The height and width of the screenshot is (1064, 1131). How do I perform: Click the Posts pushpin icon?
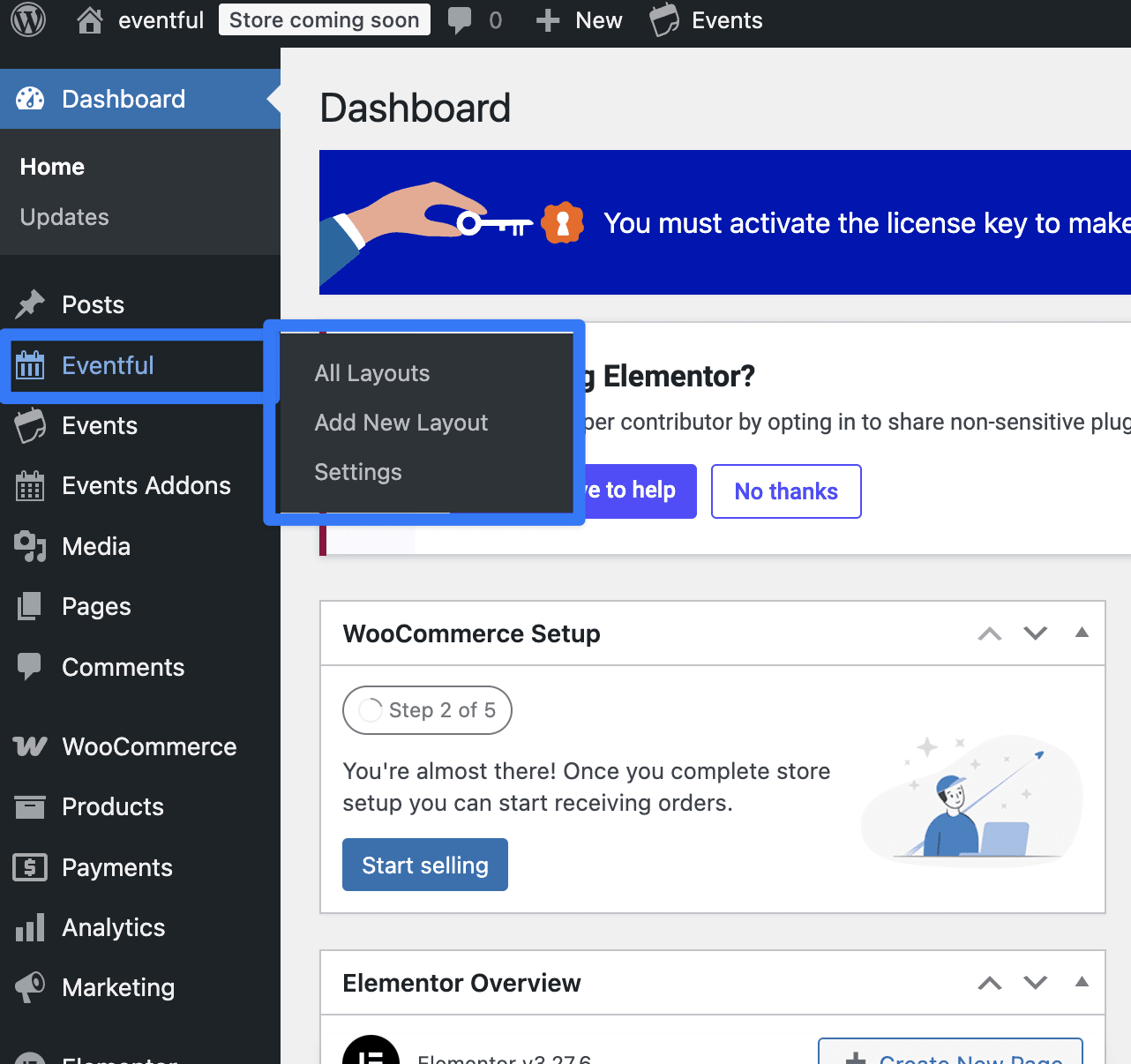coord(30,304)
